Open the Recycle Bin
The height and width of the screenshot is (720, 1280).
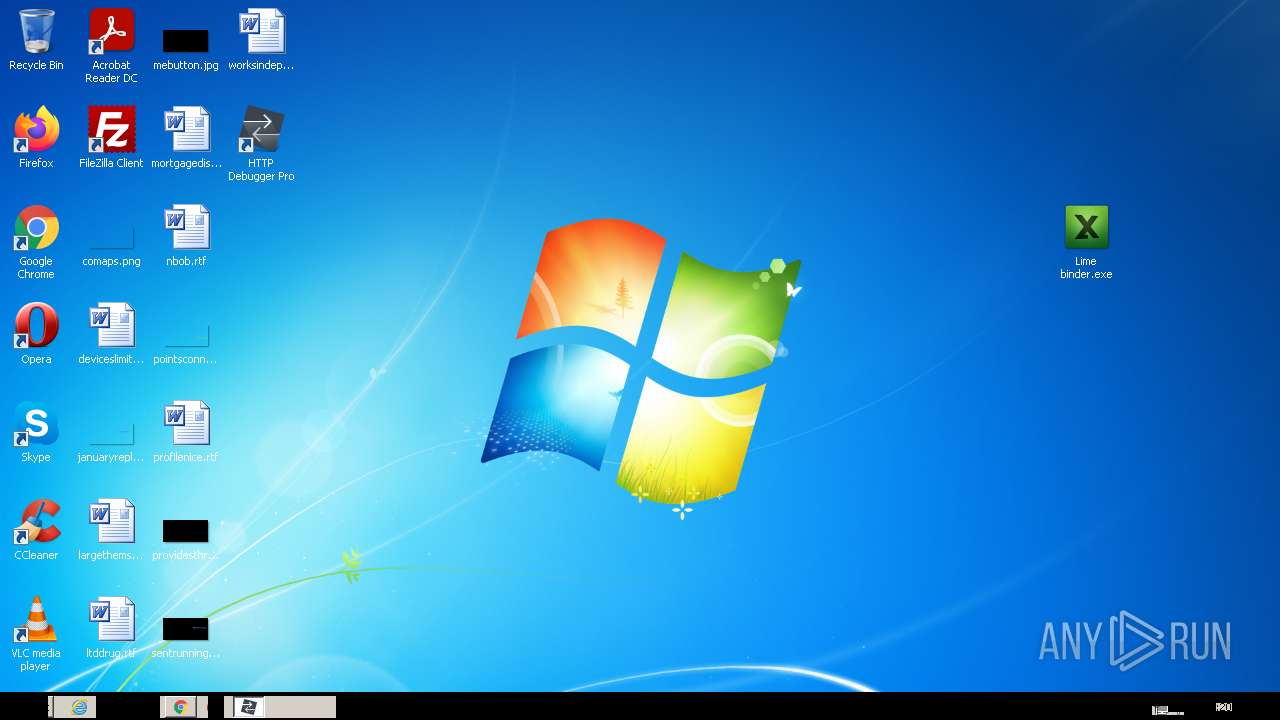pos(36,40)
